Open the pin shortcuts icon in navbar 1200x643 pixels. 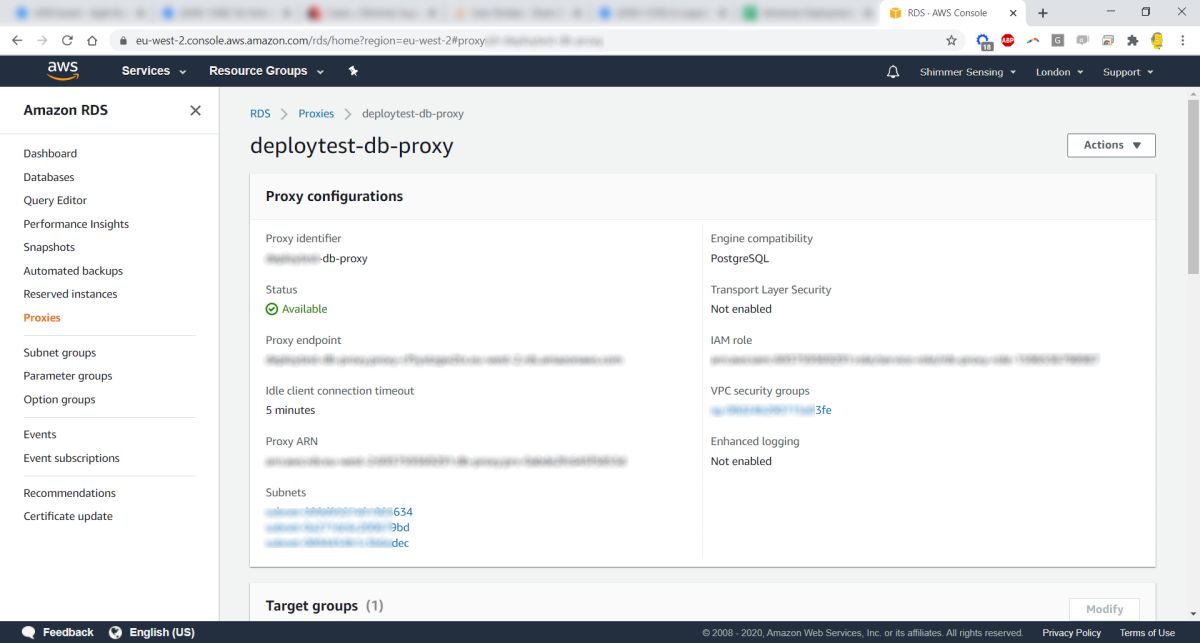tap(353, 71)
